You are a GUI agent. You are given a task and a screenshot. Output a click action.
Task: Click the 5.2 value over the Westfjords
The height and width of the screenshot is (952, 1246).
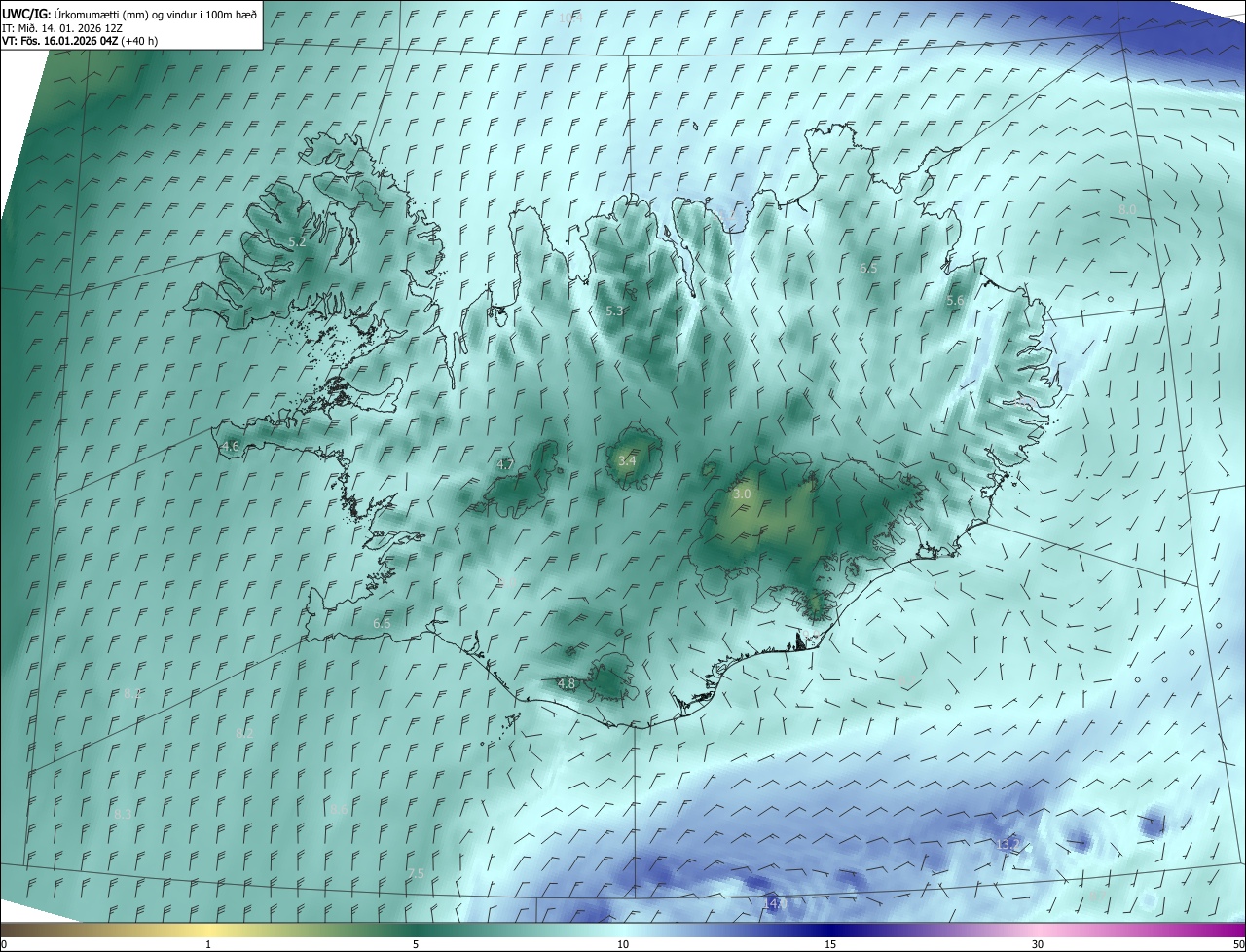pos(297,241)
